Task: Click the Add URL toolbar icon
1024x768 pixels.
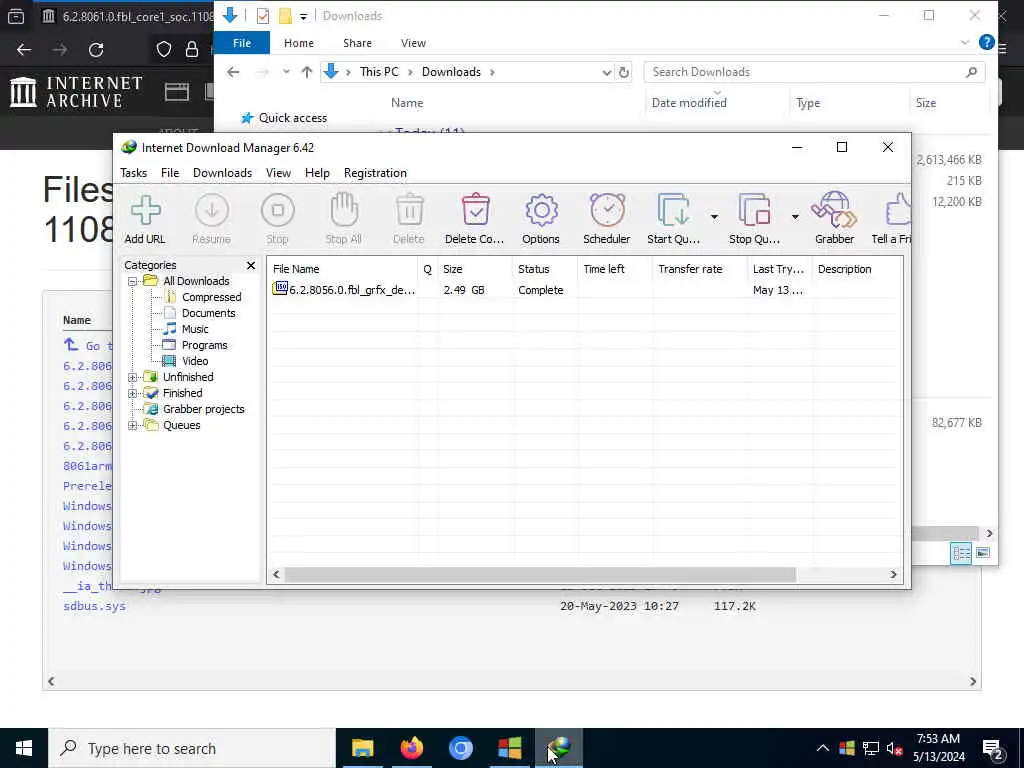Action: (145, 219)
